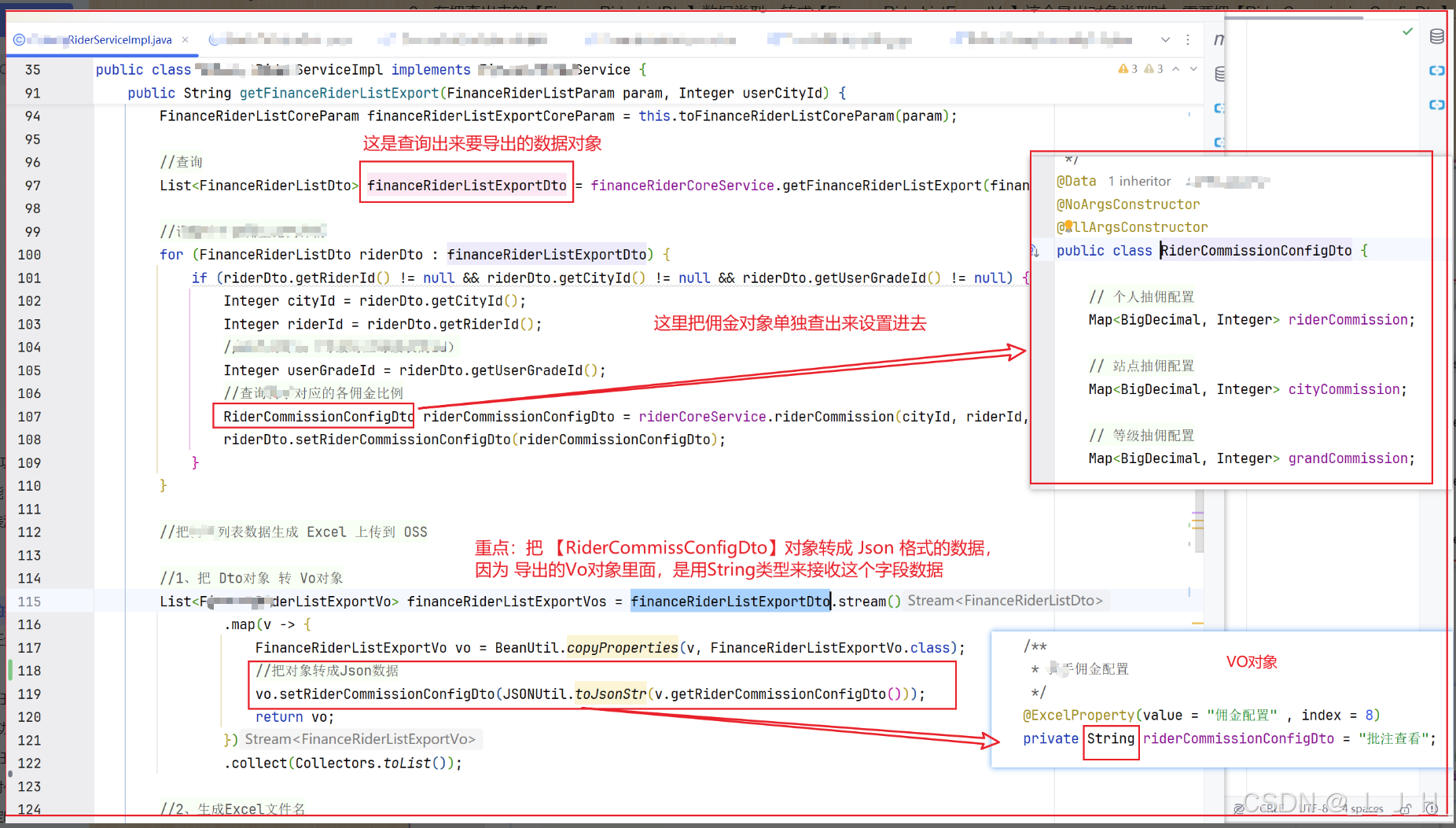This screenshot has height=828, width=1456.
Task: Click the green change marker beside line 118
Action: [10, 670]
